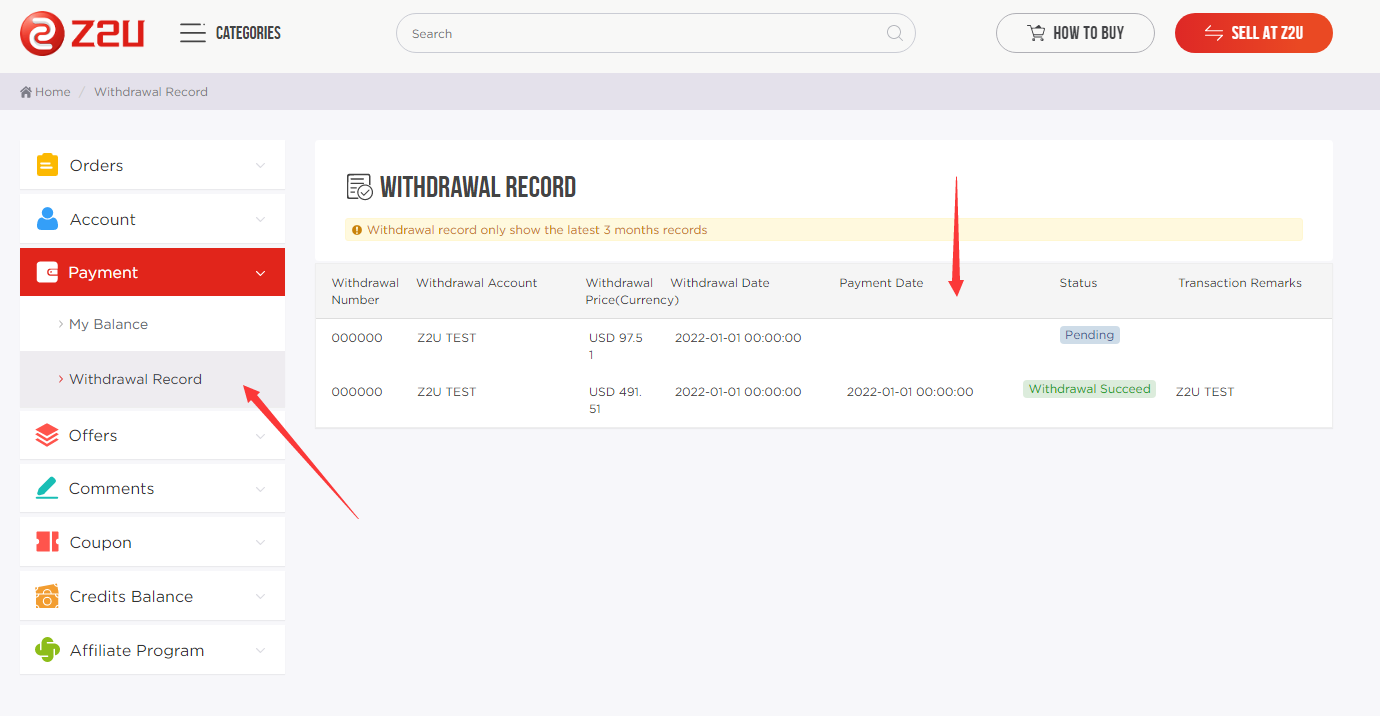The height and width of the screenshot is (716, 1380).
Task: Click the orange Credits Balance icon
Action: (47, 596)
